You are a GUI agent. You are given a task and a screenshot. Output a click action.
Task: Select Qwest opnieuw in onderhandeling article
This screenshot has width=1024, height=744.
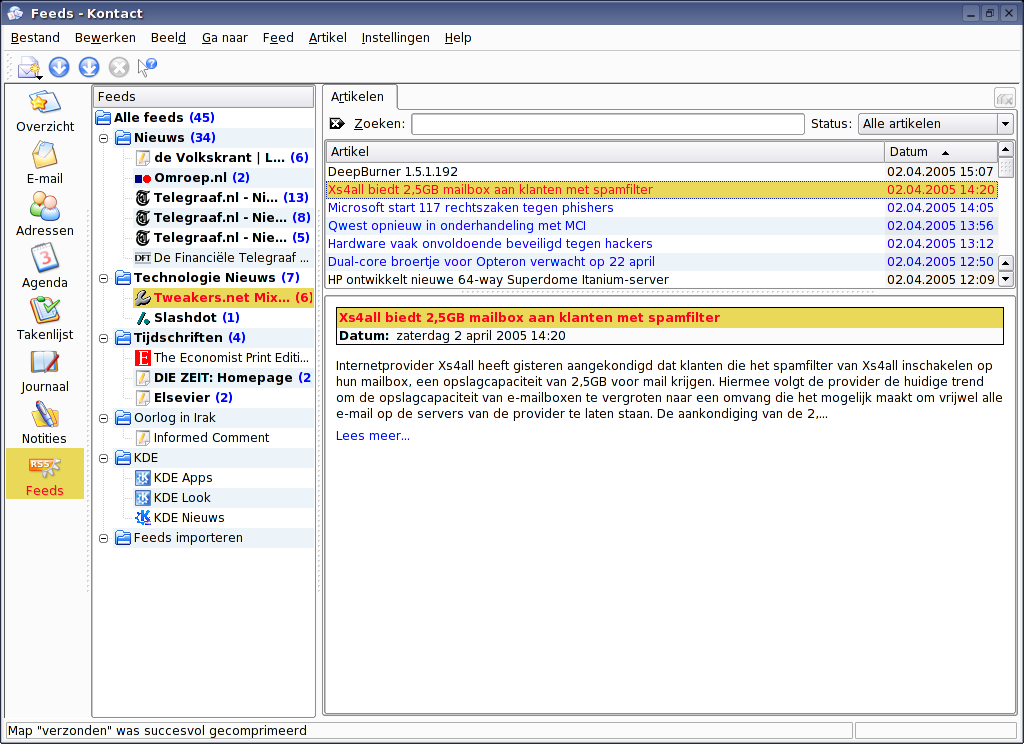coord(661,226)
